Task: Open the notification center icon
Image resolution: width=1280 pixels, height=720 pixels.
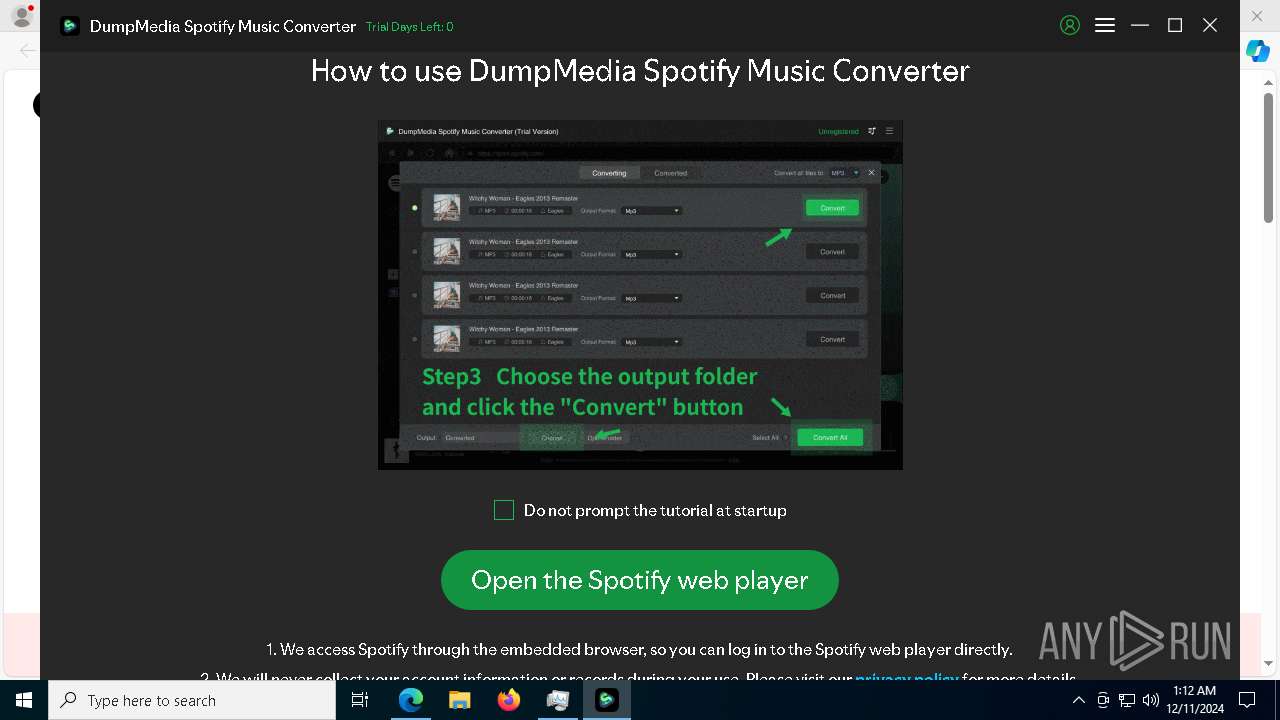Action: pos(1247,700)
